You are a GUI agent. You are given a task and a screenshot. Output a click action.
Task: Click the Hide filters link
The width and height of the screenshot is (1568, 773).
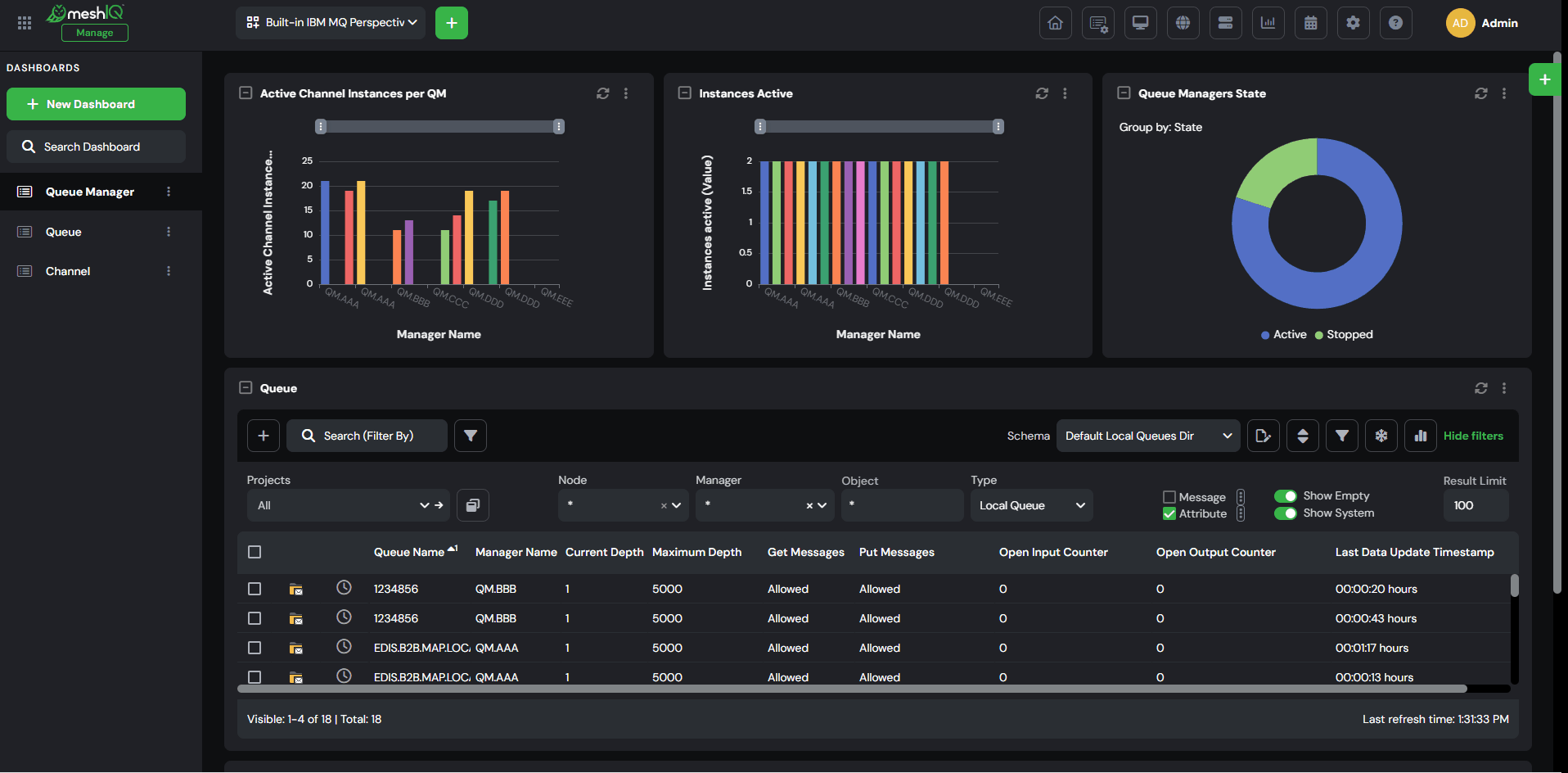click(x=1473, y=436)
